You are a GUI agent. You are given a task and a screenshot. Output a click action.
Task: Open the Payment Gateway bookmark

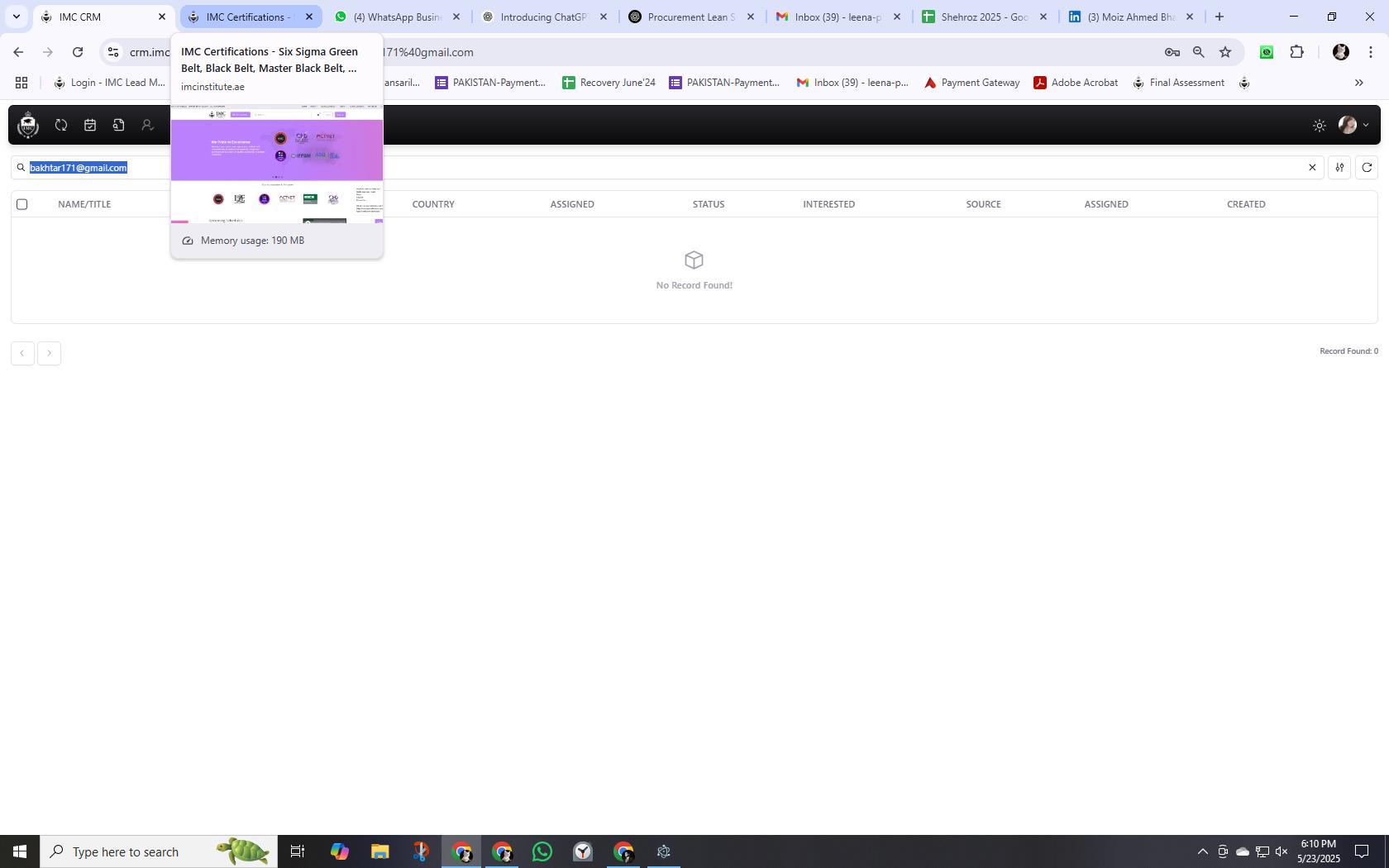(x=971, y=83)
